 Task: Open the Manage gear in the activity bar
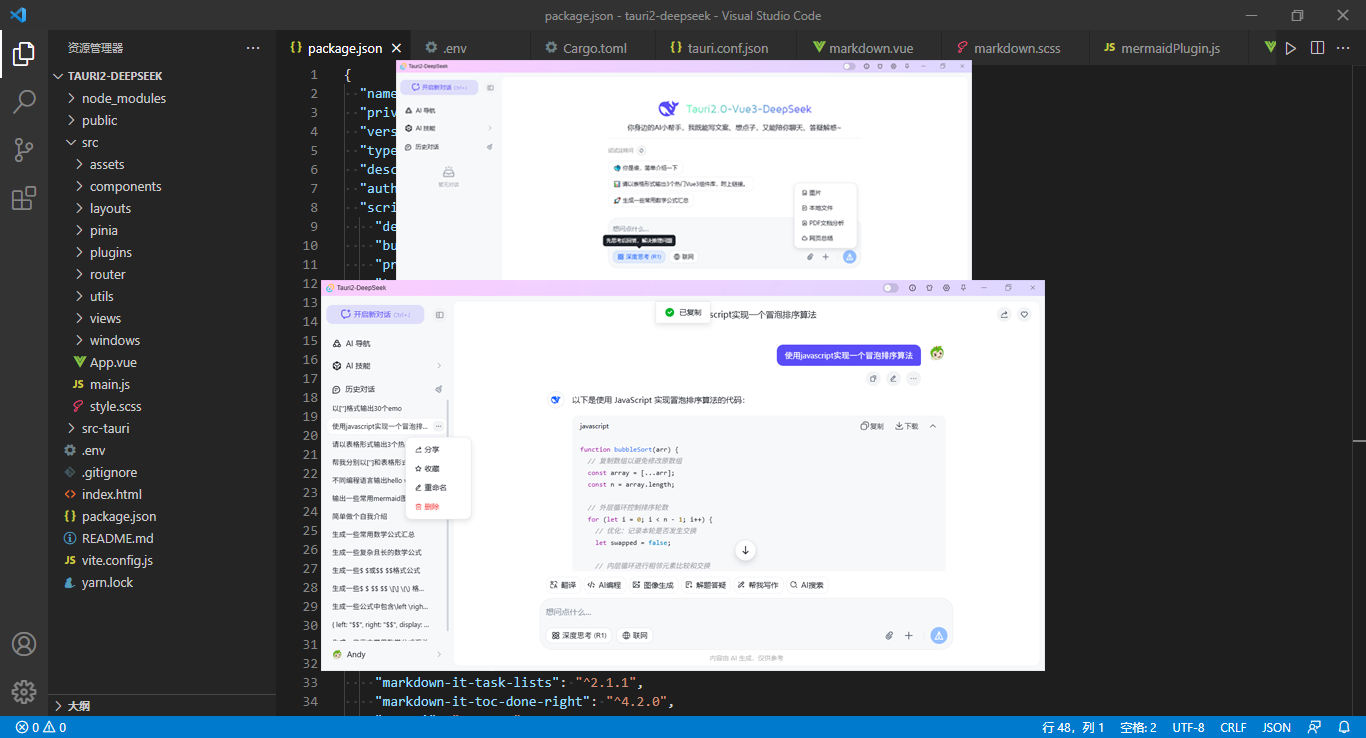click(24, 692)
